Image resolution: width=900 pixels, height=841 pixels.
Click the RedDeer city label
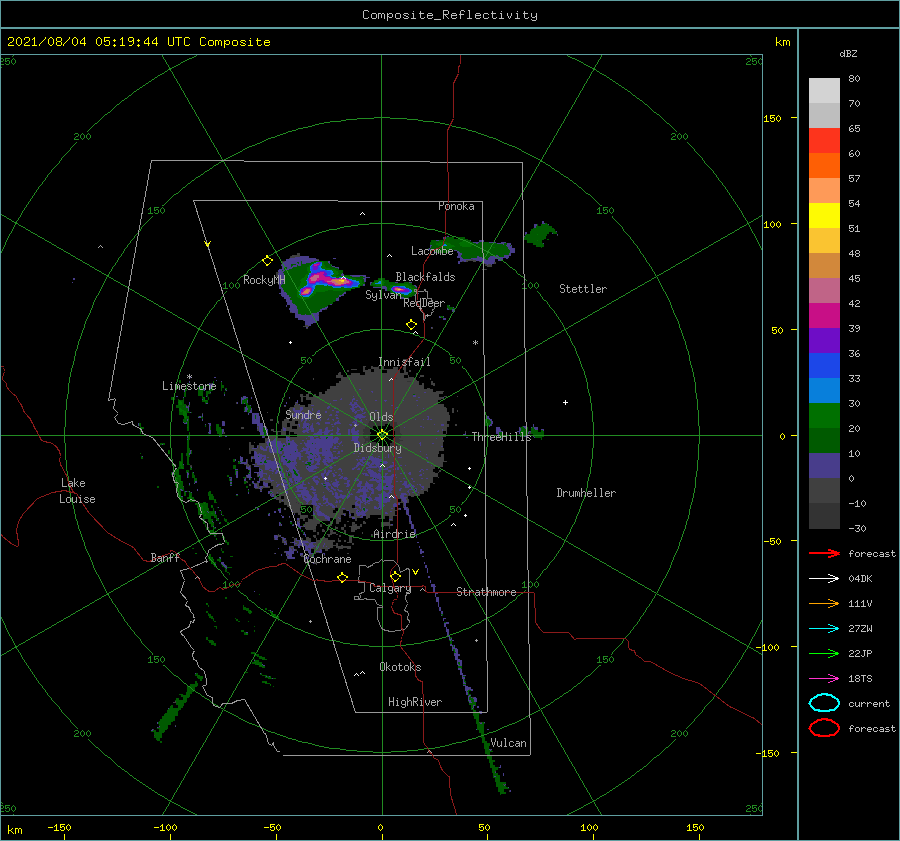(x=424, y=303)
